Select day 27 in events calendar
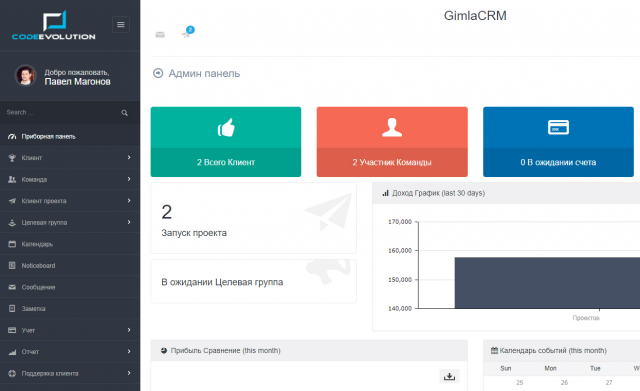This screenshot has height=391, width=640. click(609, 382)
